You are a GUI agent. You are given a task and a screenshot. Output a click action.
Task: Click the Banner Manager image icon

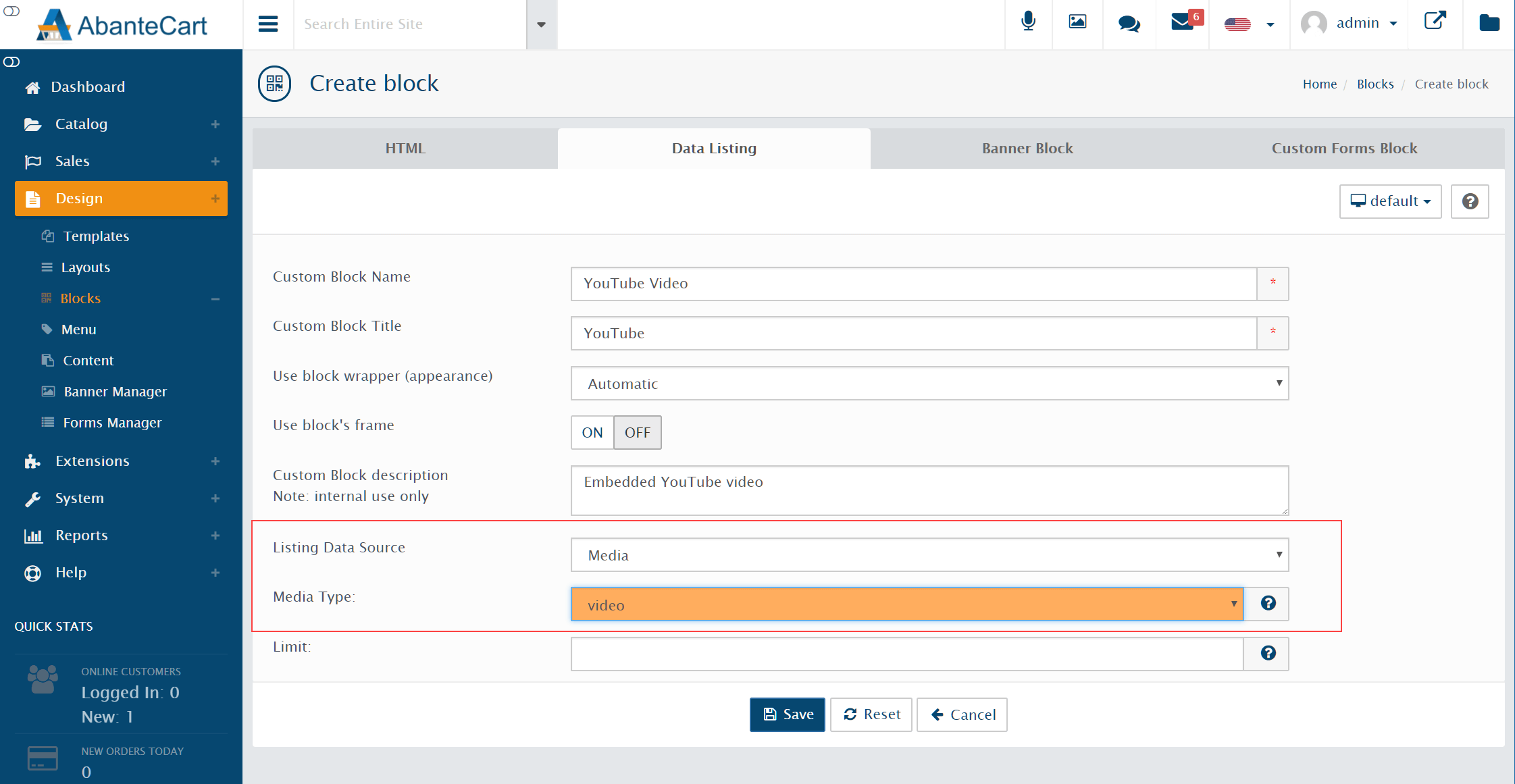(x=48, y=392)
